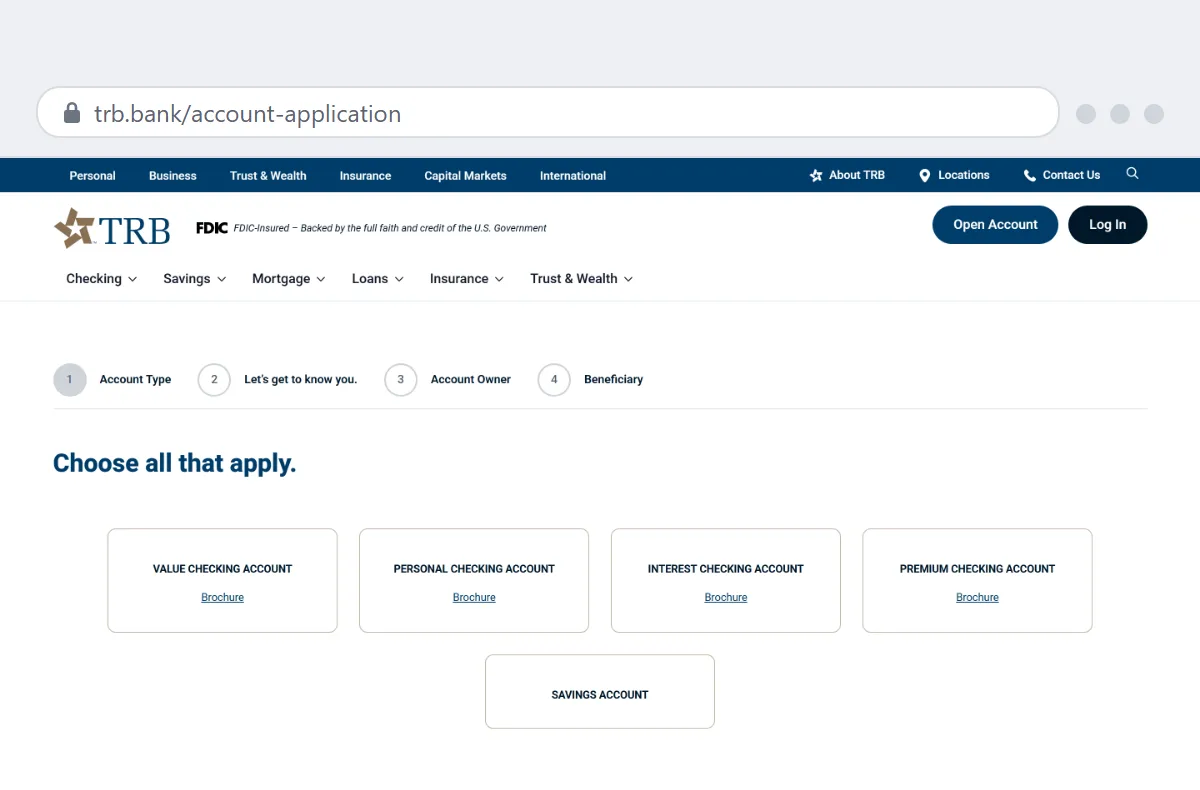The height and width of the screenshot is (790, 1200).
Task: Open Insurance in the top bar
Action: (x=365, y=175)
